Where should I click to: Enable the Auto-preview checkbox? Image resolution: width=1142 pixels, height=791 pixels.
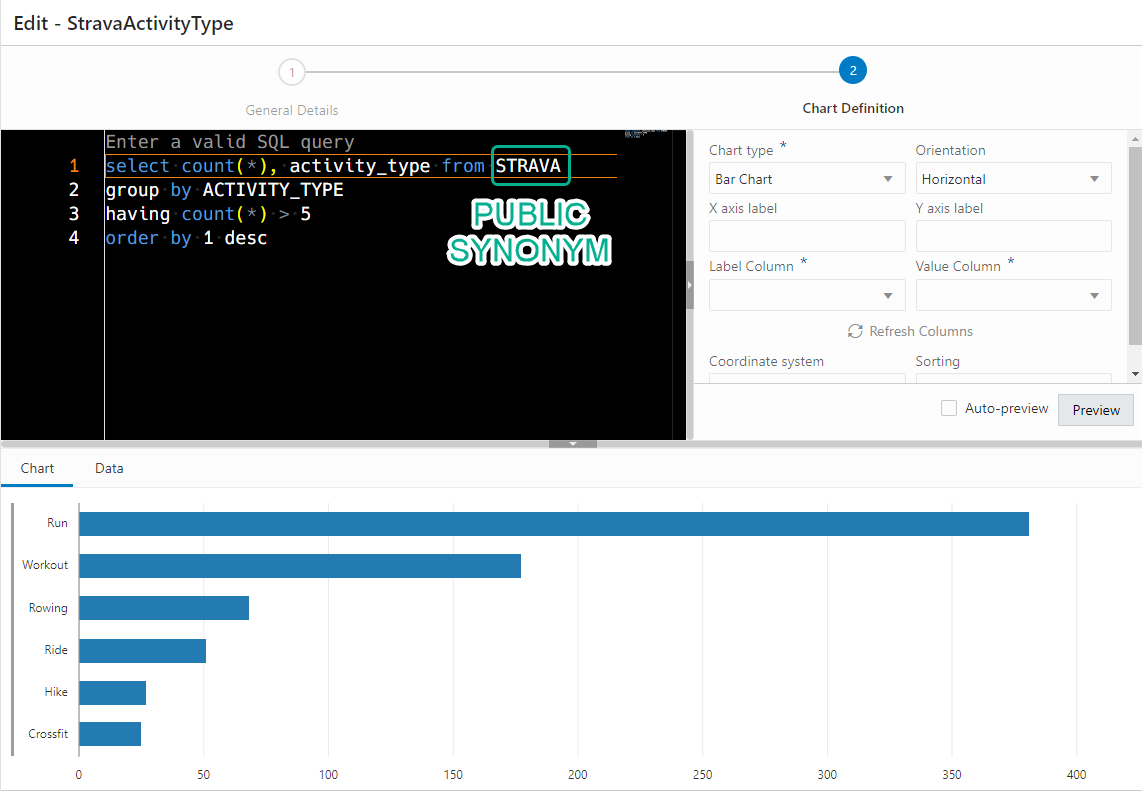[948, 408]
